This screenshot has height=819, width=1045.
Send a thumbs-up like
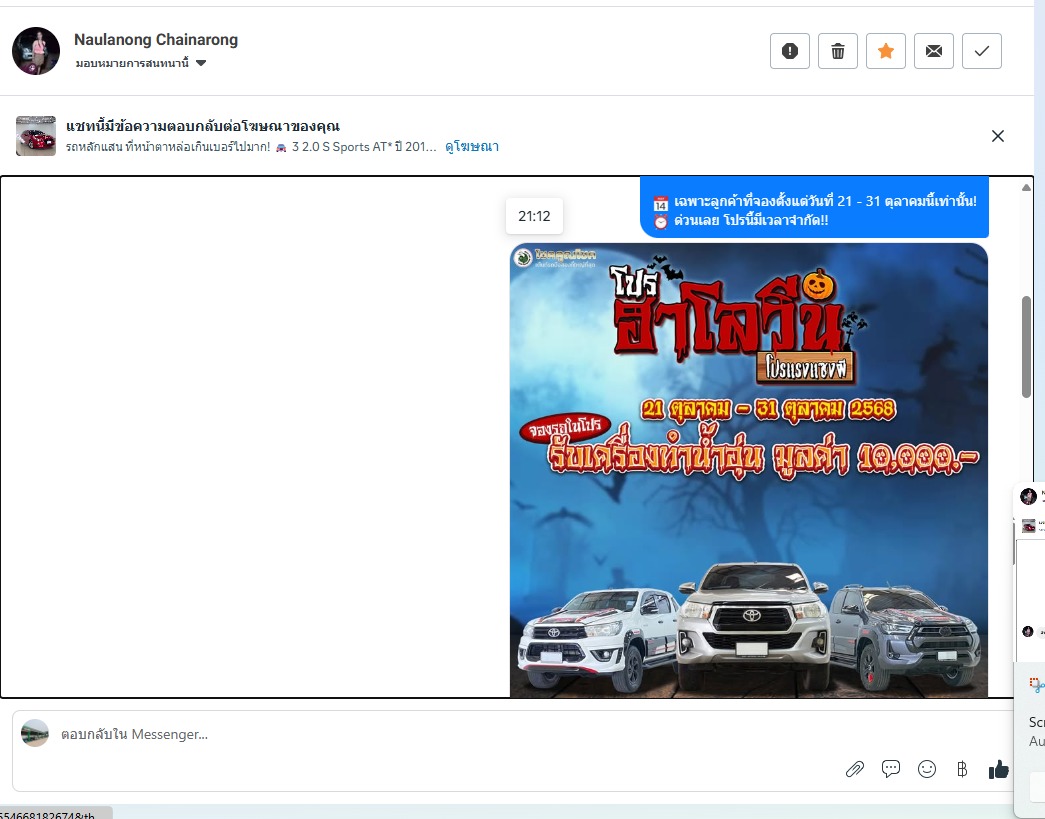click(x=998, y=769)
